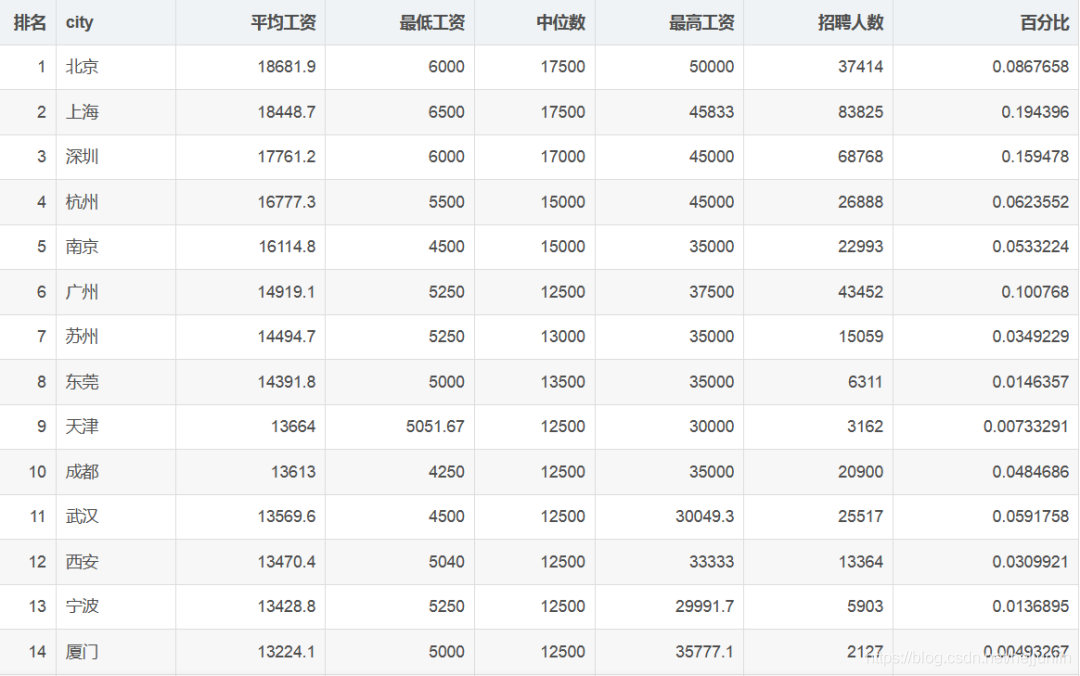Click percentage value 0.00733291
The width and height of the screenshot is (1080, 676).
(1026, 427)
